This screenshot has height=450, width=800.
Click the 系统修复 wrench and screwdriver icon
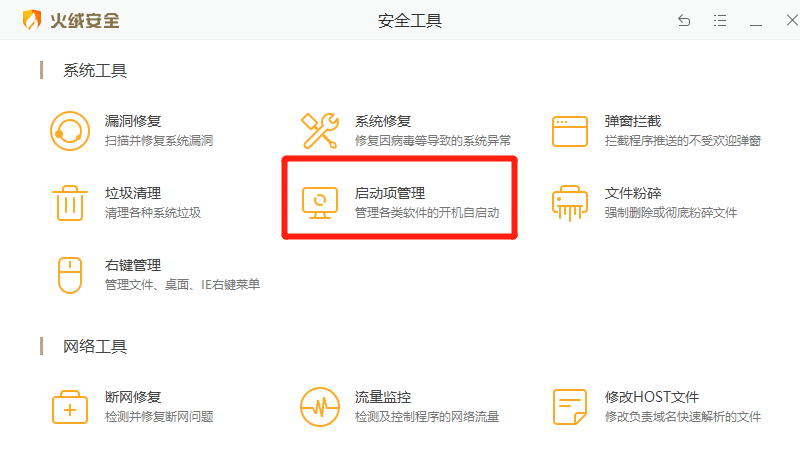tap(320, 131)
